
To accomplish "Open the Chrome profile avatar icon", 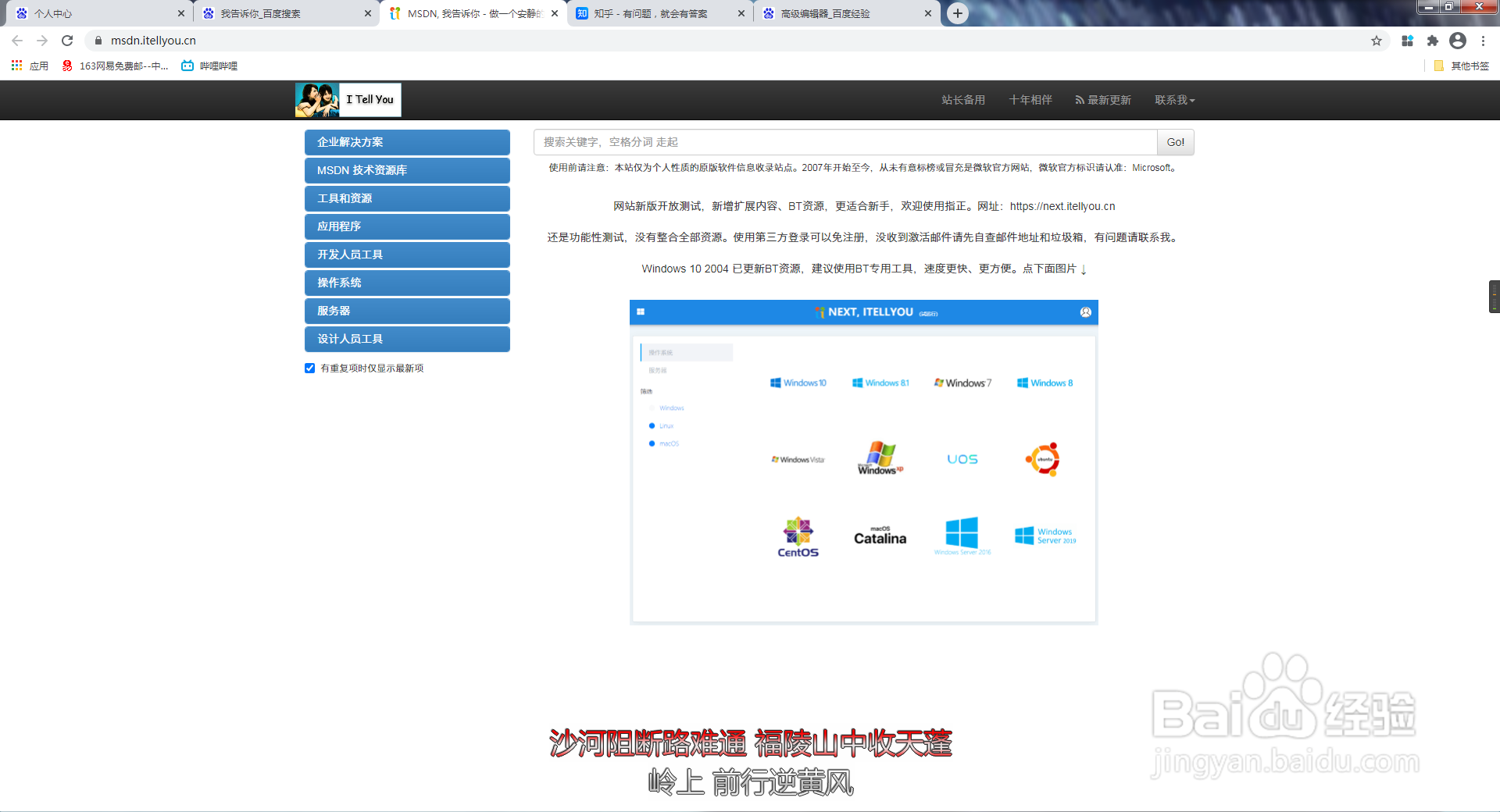I will coord(1458,41).
